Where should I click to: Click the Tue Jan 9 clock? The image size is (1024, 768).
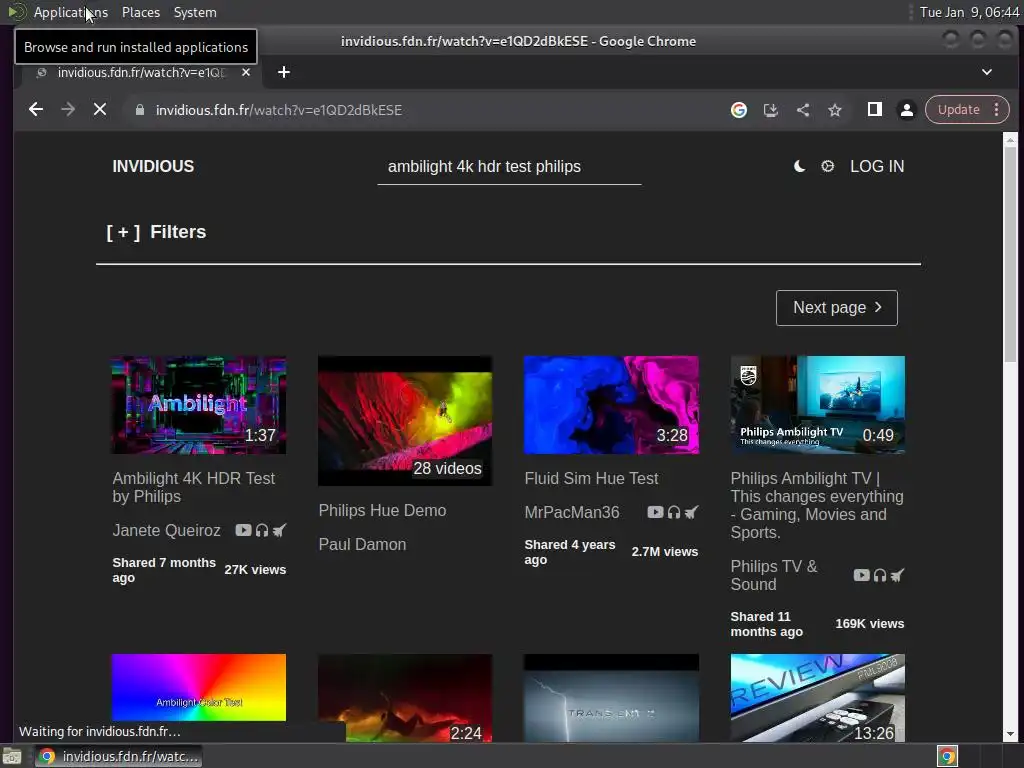969,12
